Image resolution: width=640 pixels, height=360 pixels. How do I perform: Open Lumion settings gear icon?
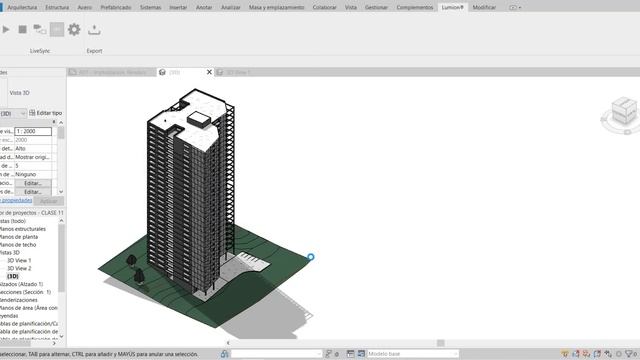74,29
